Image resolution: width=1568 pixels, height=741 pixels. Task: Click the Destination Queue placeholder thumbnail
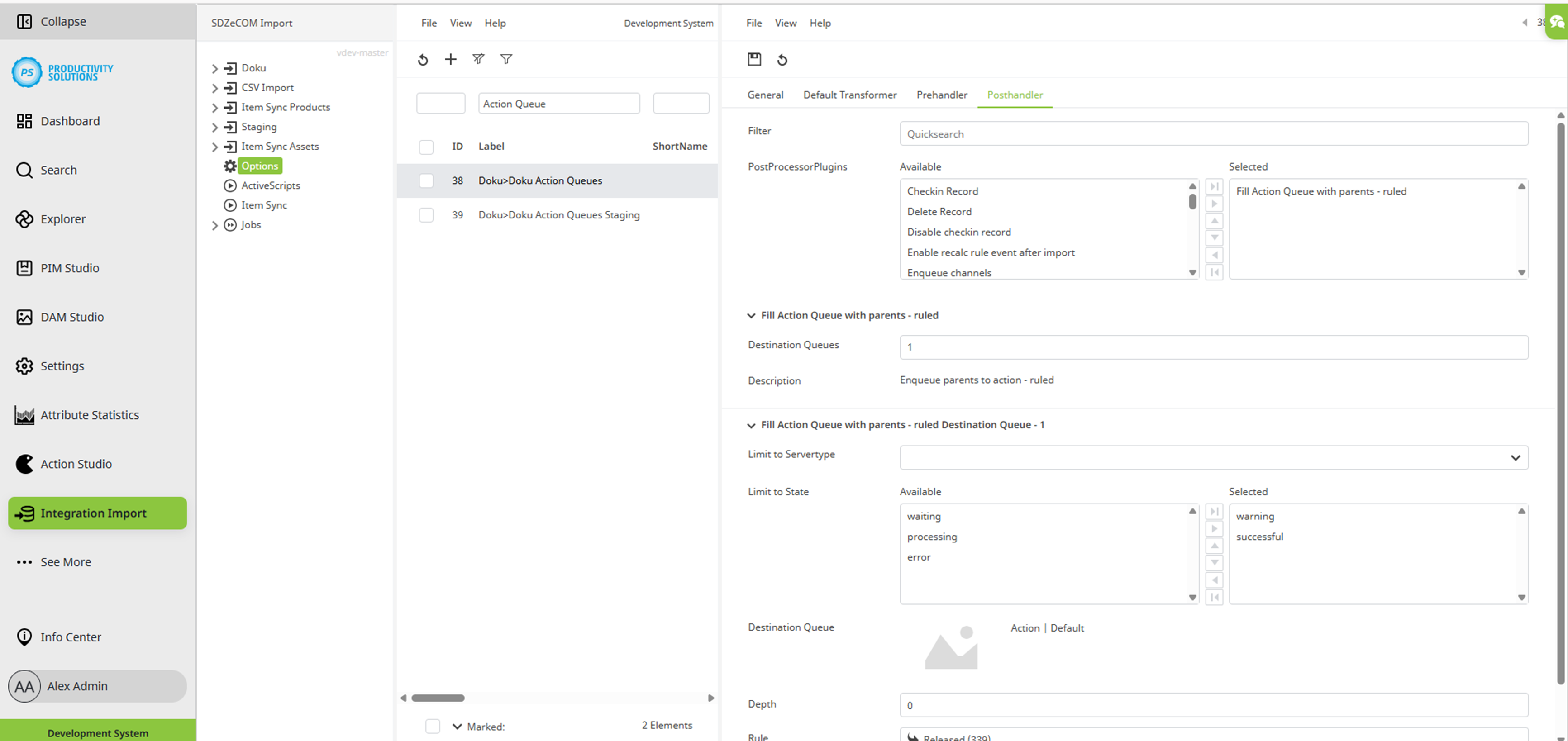coord(951,647)
